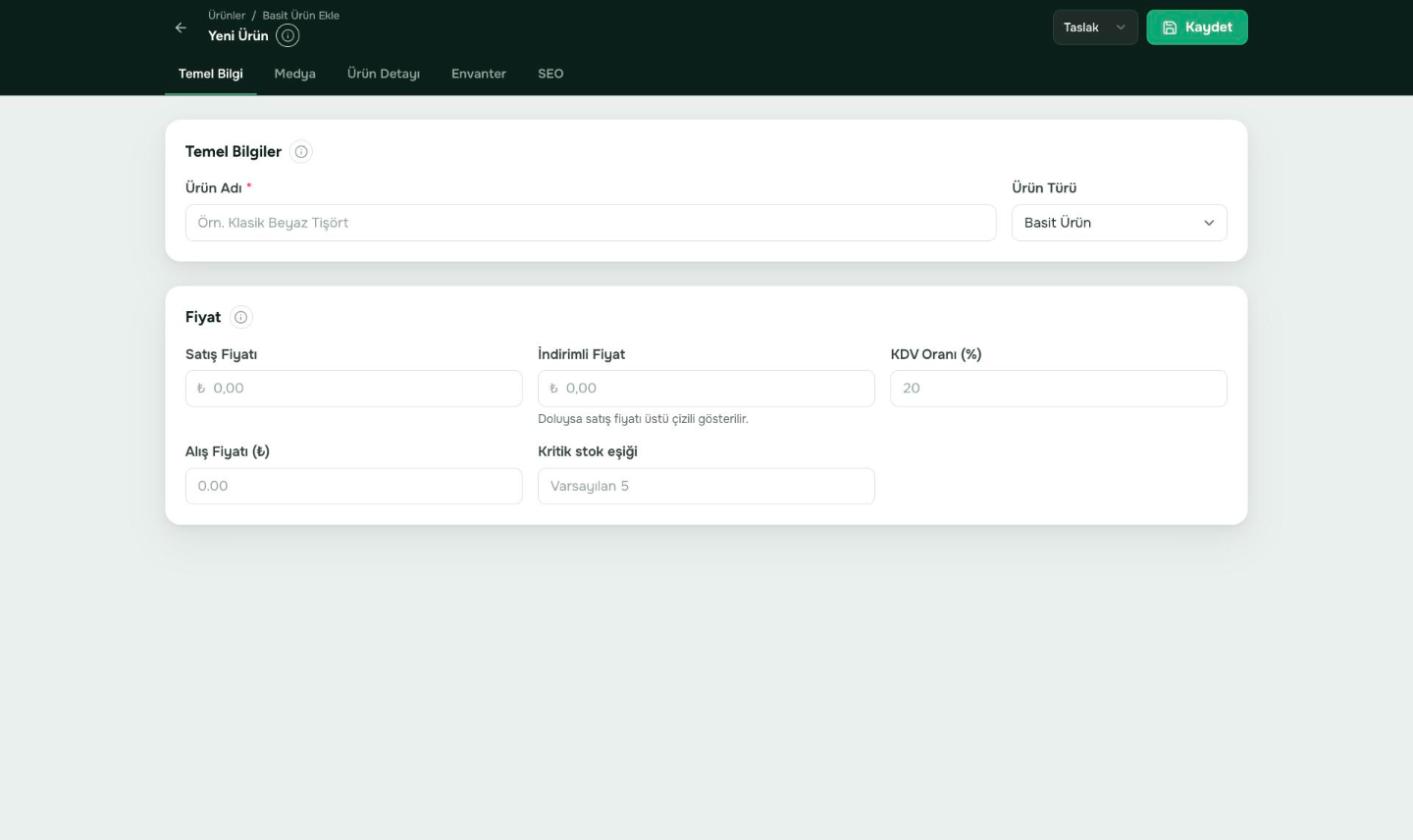Click the Ürünler breadcrumb link

pos(226,15)
